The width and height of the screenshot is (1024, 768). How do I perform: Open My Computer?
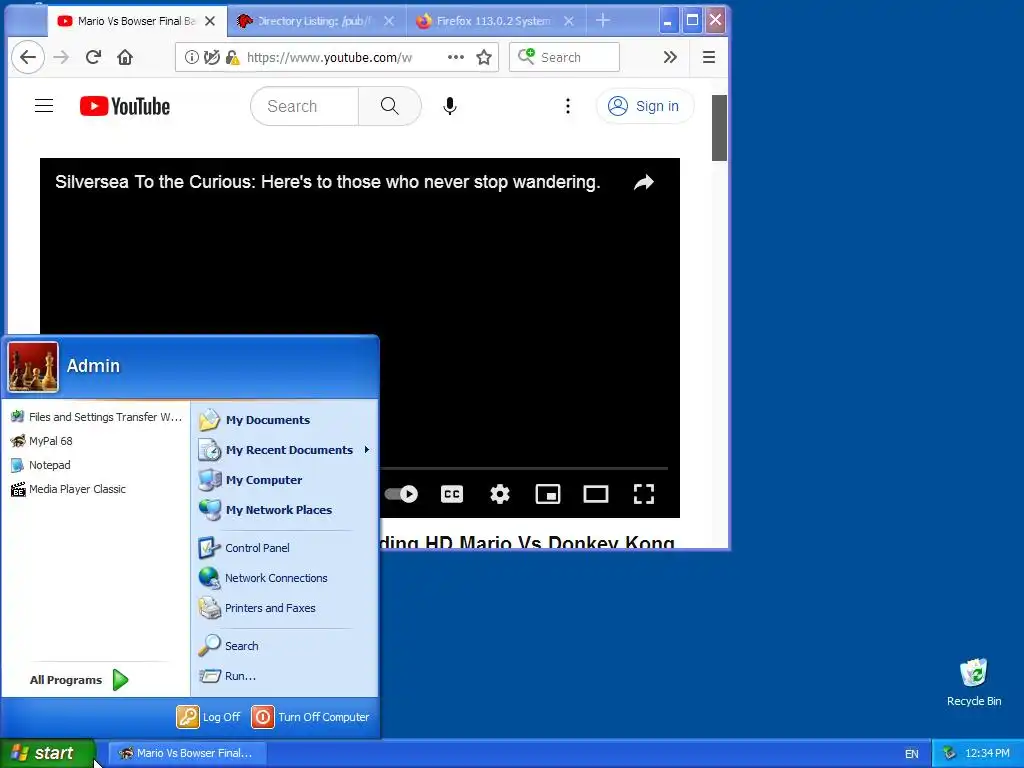[251, 480]
